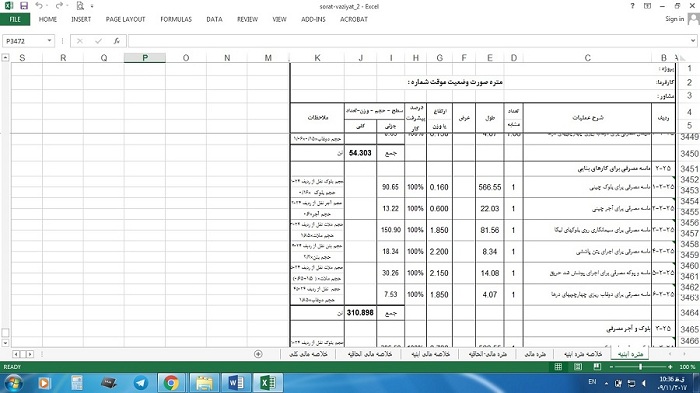
Task: Expand the formula bar chevron
Action: click(x=692, y=41)
